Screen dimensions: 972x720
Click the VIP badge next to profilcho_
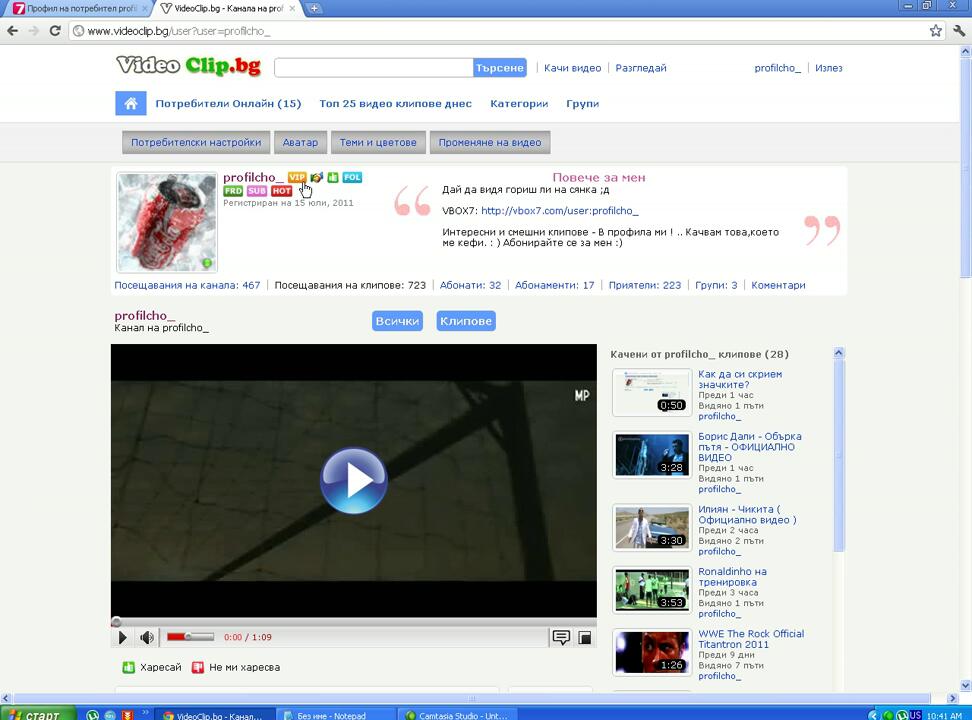tap(297, 177)
